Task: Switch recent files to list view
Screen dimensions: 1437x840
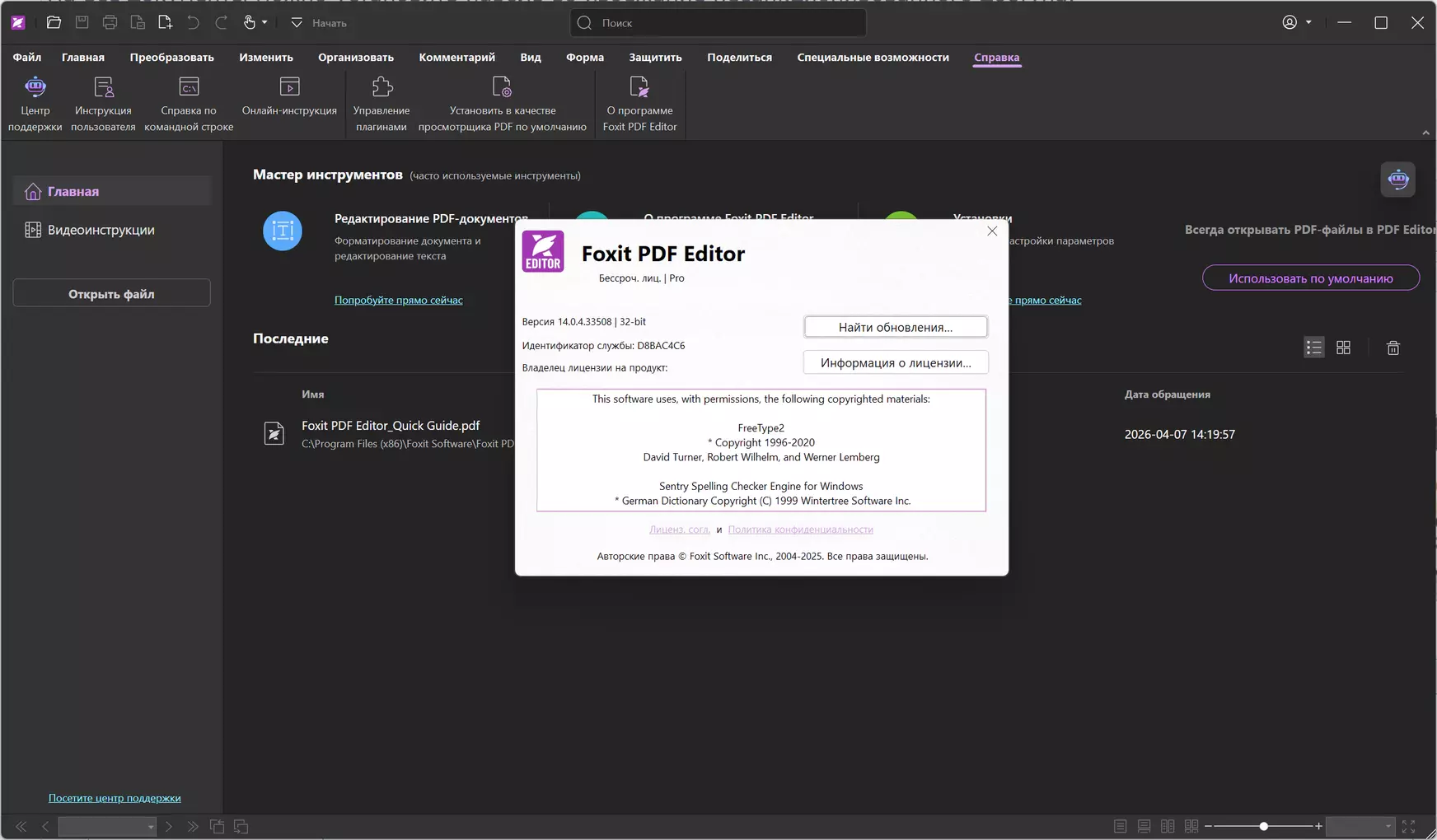Action: pos(1313,348)
